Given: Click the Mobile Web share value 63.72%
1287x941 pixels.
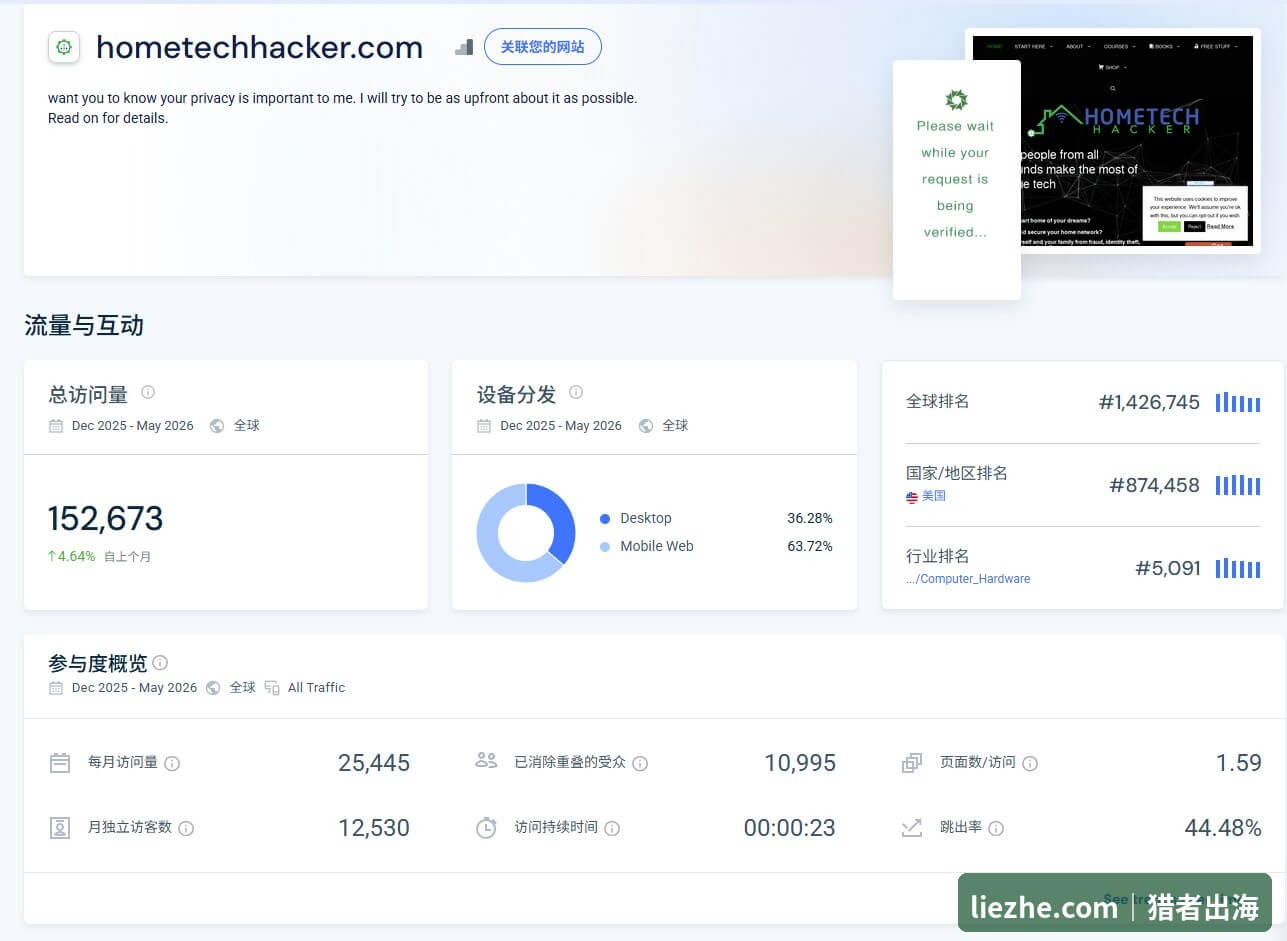Looking at the screenshot, I should point(810,547).
